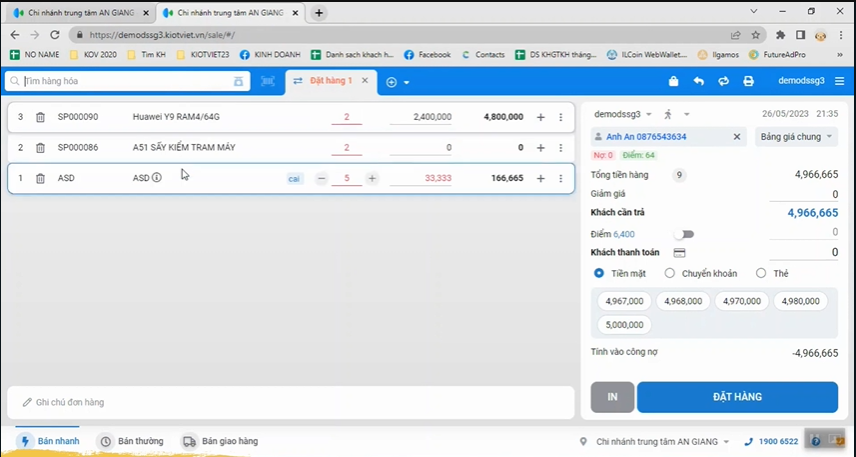Click the return order arrow icon
The width and height of the screenshot is (856, 457).
point(699,81)
